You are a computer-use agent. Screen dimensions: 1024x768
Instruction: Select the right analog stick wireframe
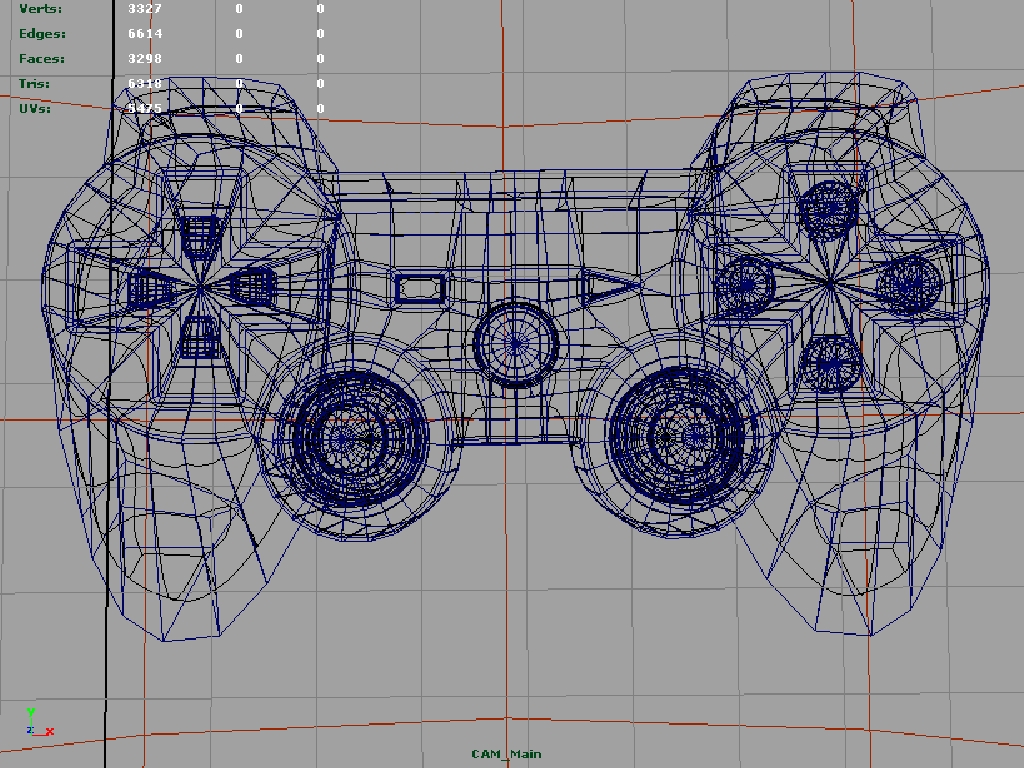point(677,434)
